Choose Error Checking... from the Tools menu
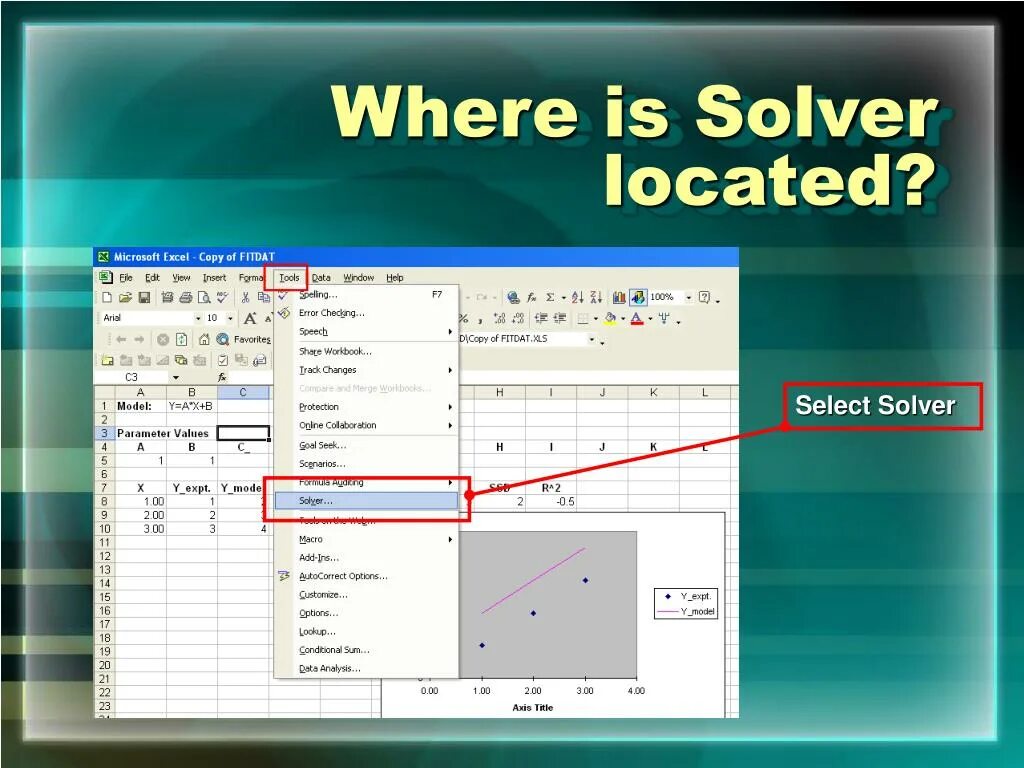Image resolution: width=1024 pixels, height=768 pixels. (x=366, y=313)
